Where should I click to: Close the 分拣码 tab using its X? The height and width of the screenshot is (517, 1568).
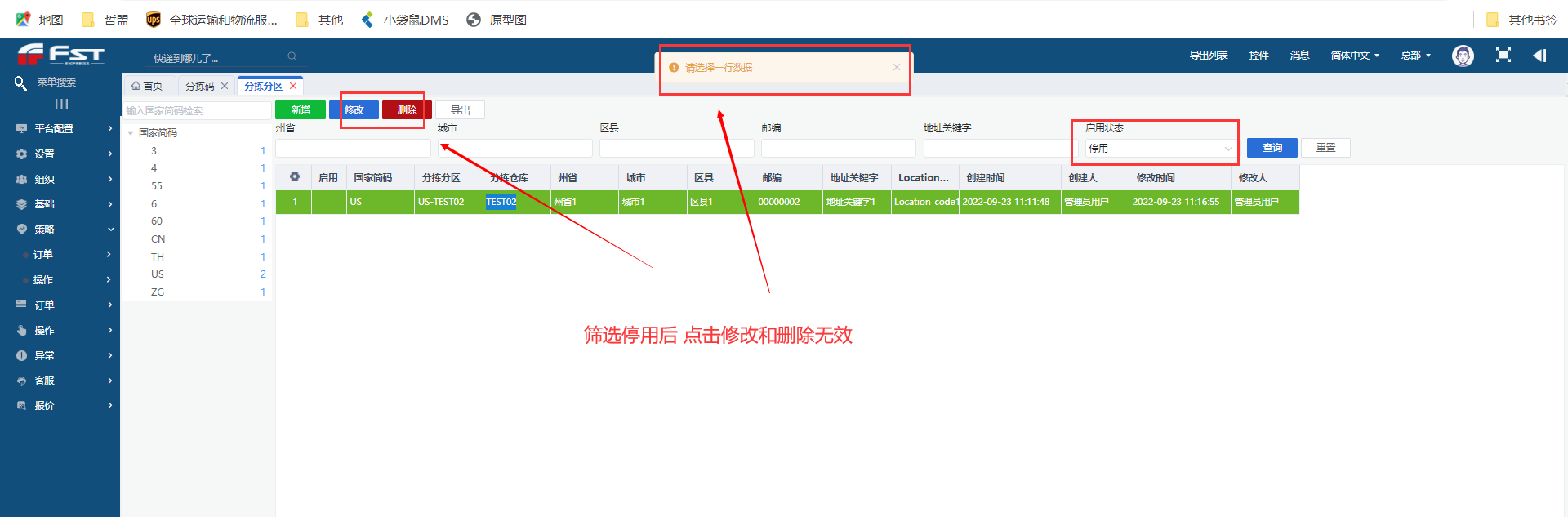(225, 86)
